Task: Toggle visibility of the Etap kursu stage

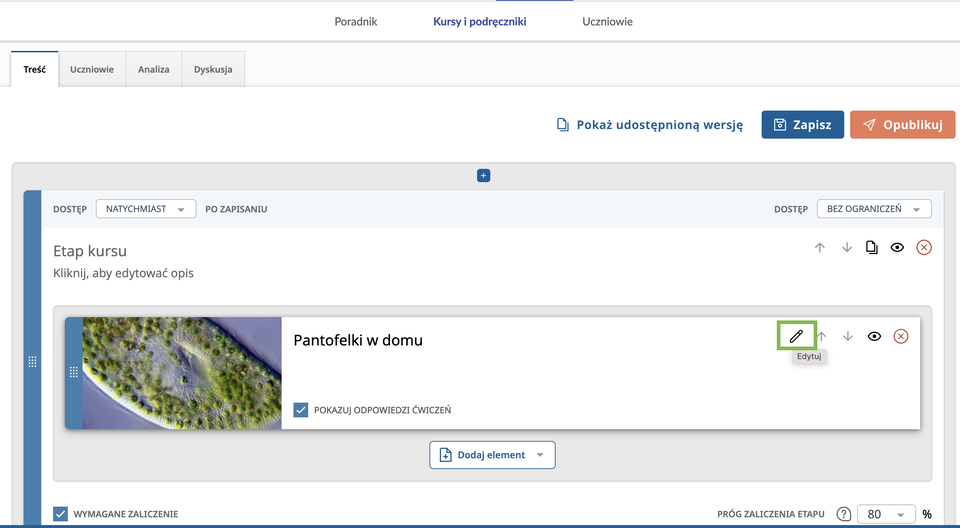Action: click(897, 248)
